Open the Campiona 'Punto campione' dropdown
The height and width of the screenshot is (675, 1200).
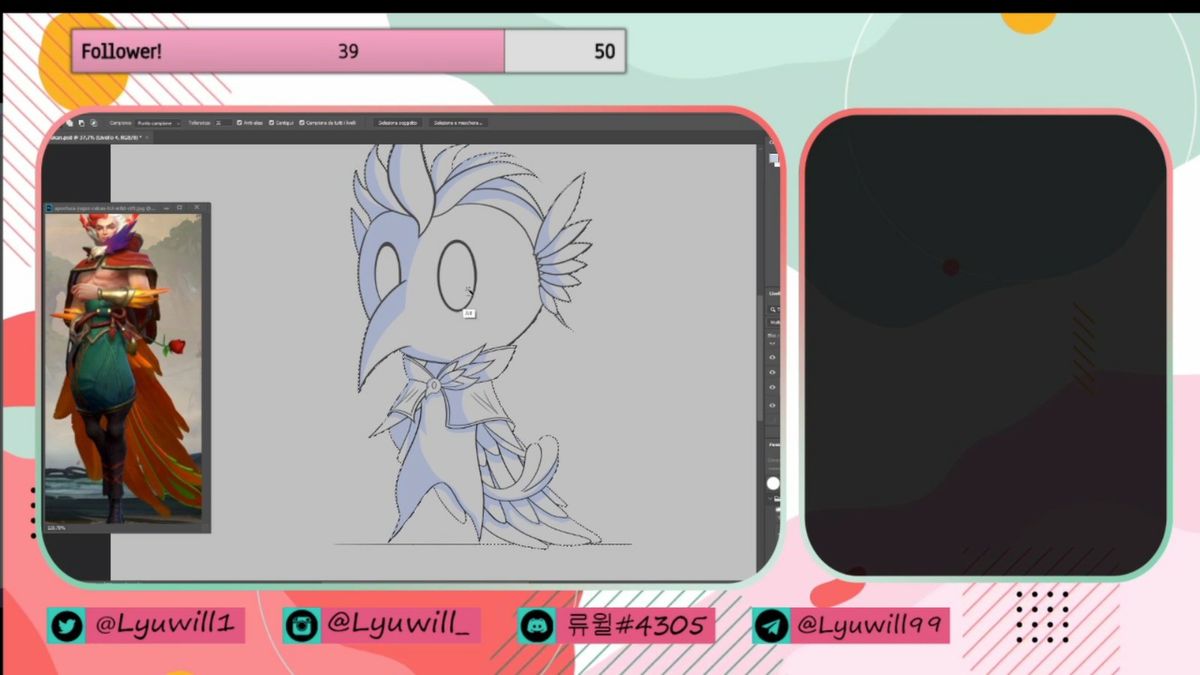[158, 123]
